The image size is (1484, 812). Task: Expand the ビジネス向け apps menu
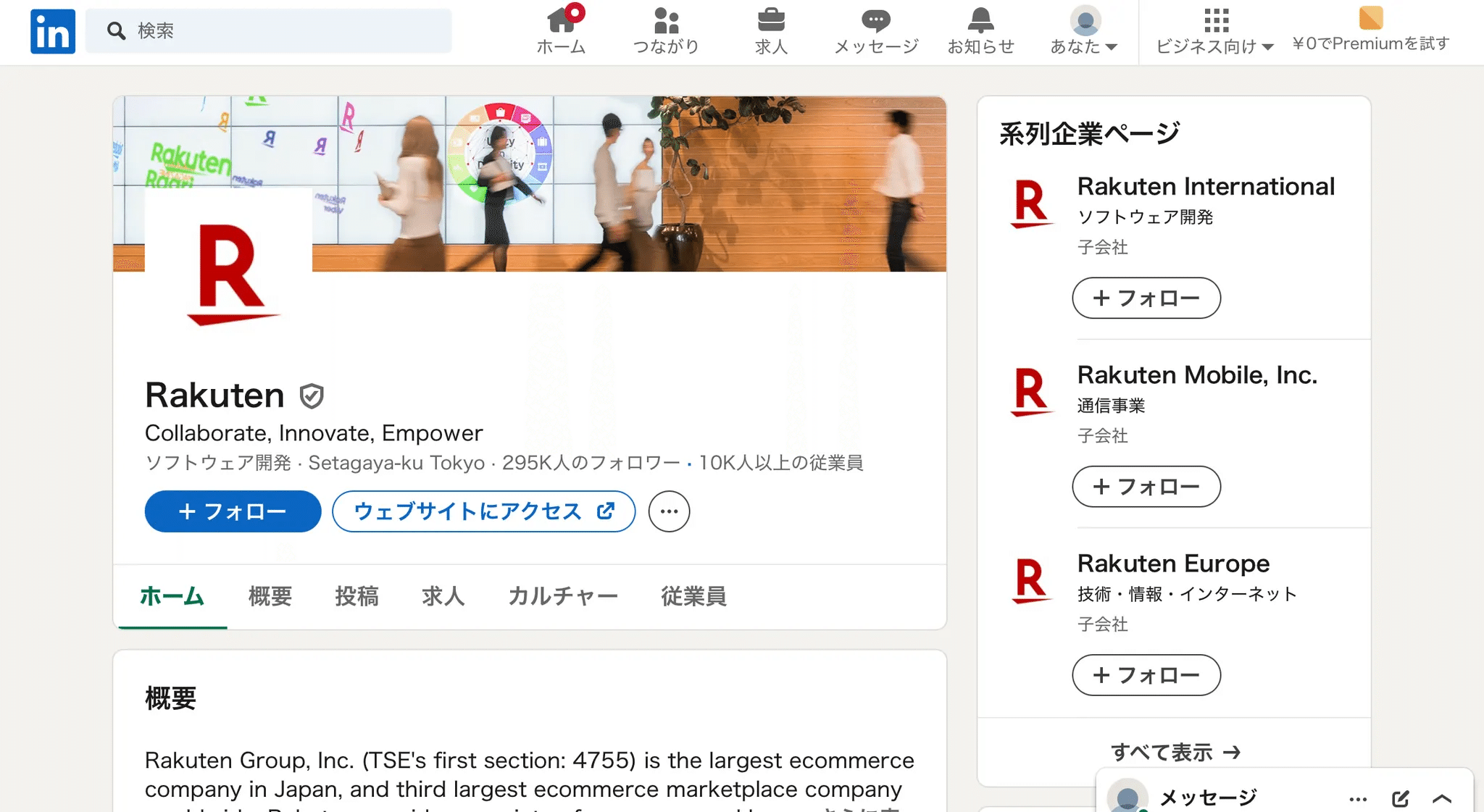tap(1215, 31)
